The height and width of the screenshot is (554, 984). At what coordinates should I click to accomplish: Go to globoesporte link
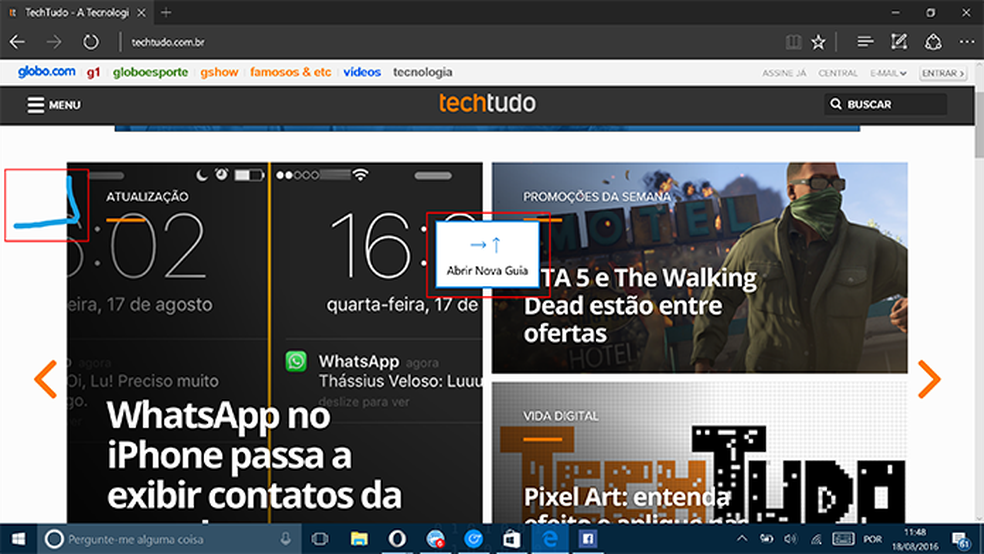coord(151,72)
